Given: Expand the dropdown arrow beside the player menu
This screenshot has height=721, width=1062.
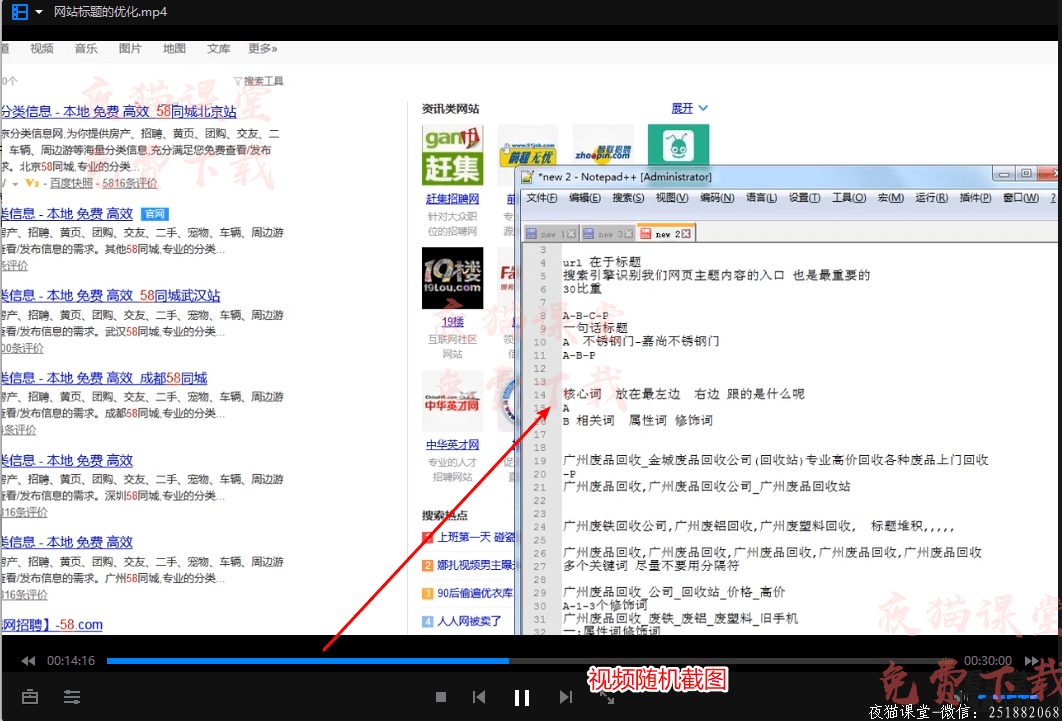Looking at the screenshot, I should point(39,12).
